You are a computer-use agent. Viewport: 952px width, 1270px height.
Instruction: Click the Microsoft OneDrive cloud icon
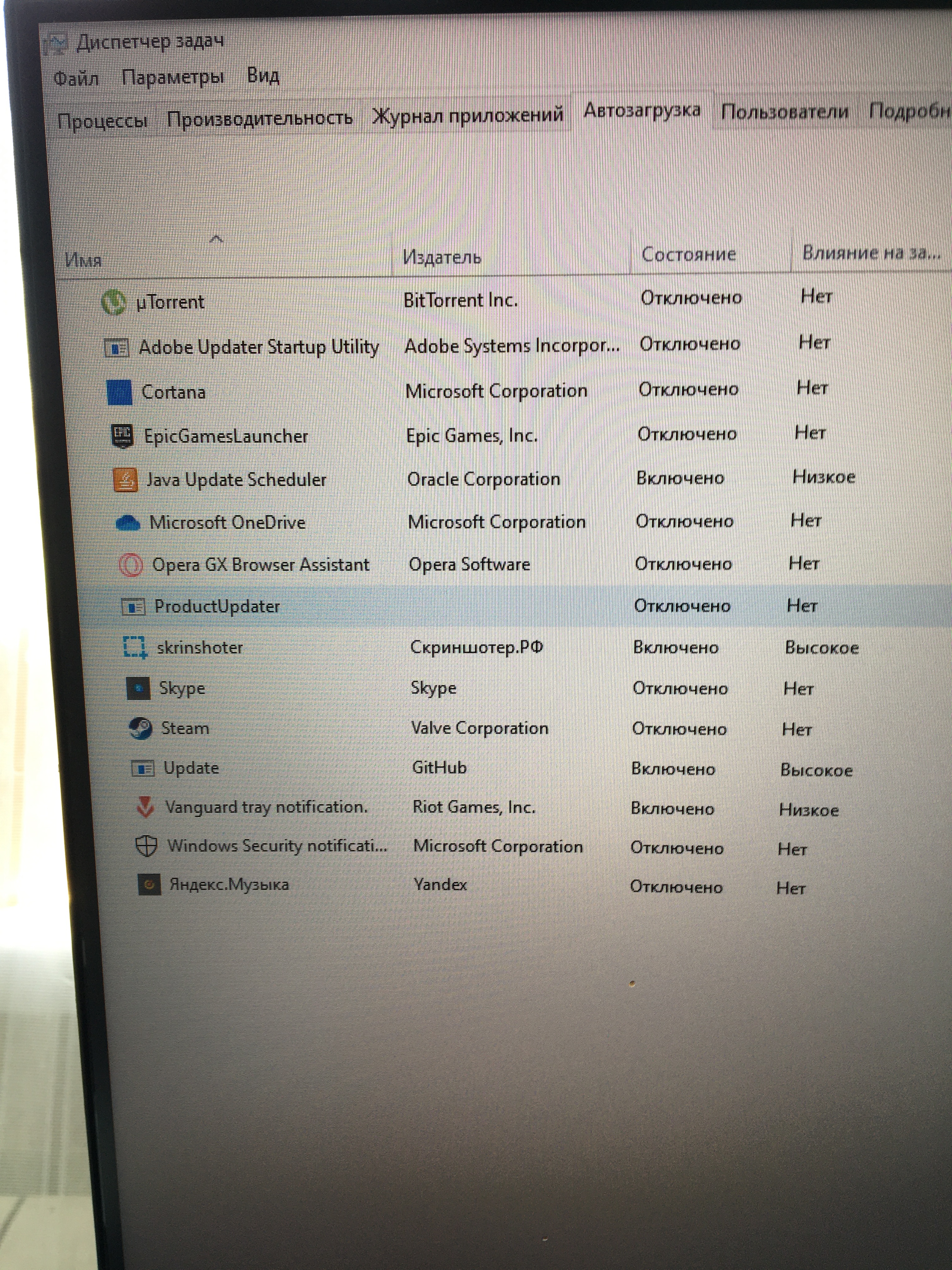(128, 523)
